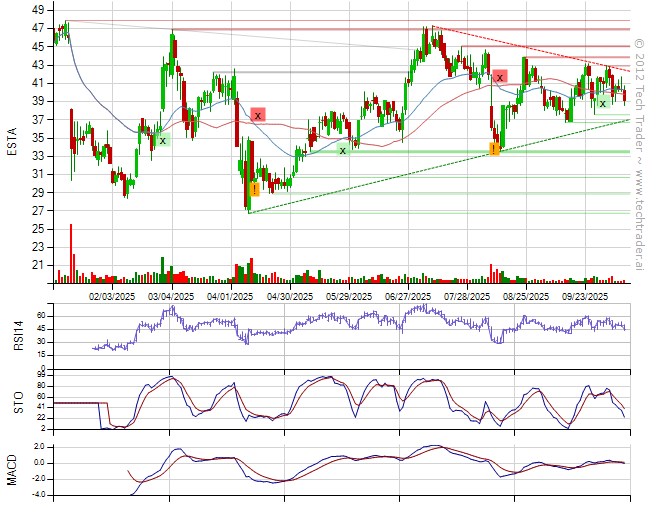Screen dimensions: 657x514
Task: Click the red x marker in April
Action: click(258, 116)
